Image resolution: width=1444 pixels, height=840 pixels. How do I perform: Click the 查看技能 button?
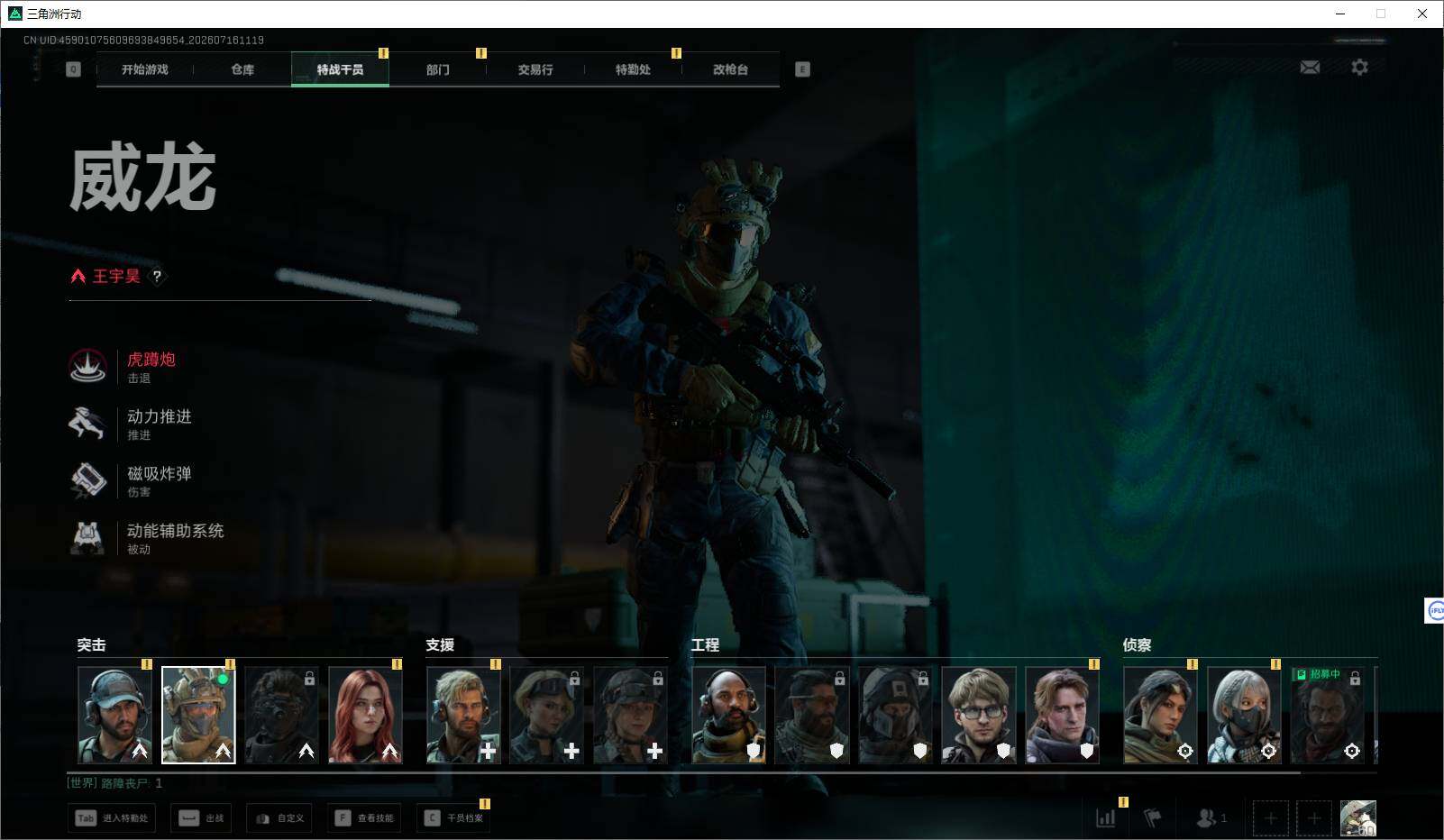click(x=365, y=818)
